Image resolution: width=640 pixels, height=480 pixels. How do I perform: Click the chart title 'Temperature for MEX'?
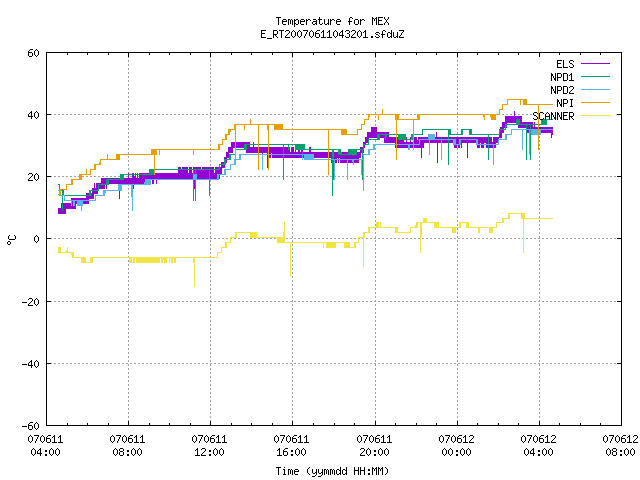point(332,21)
